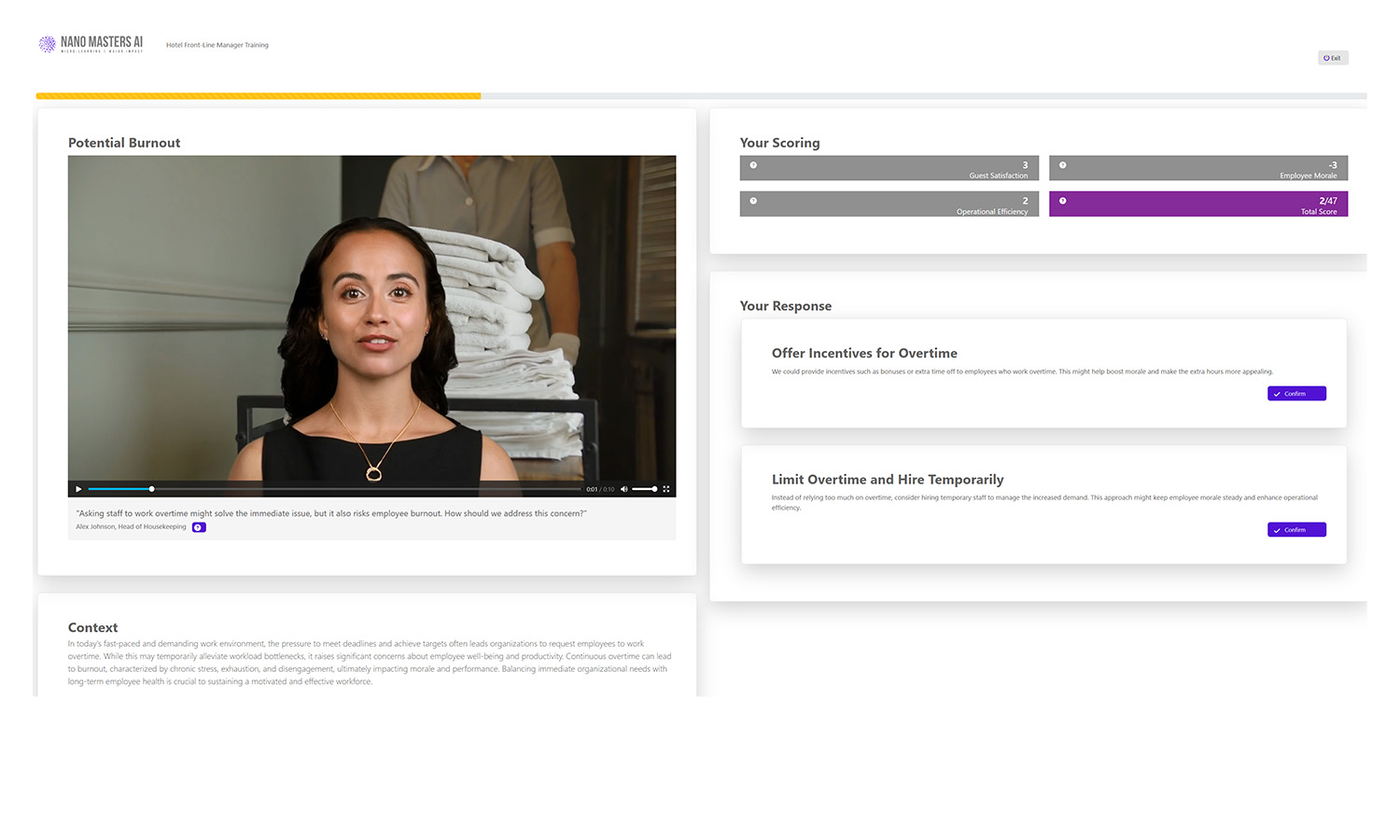This screenshot has width=1400, height=840.
Task: Open the Guest Satisfaction score info icon
Action: 753,165
